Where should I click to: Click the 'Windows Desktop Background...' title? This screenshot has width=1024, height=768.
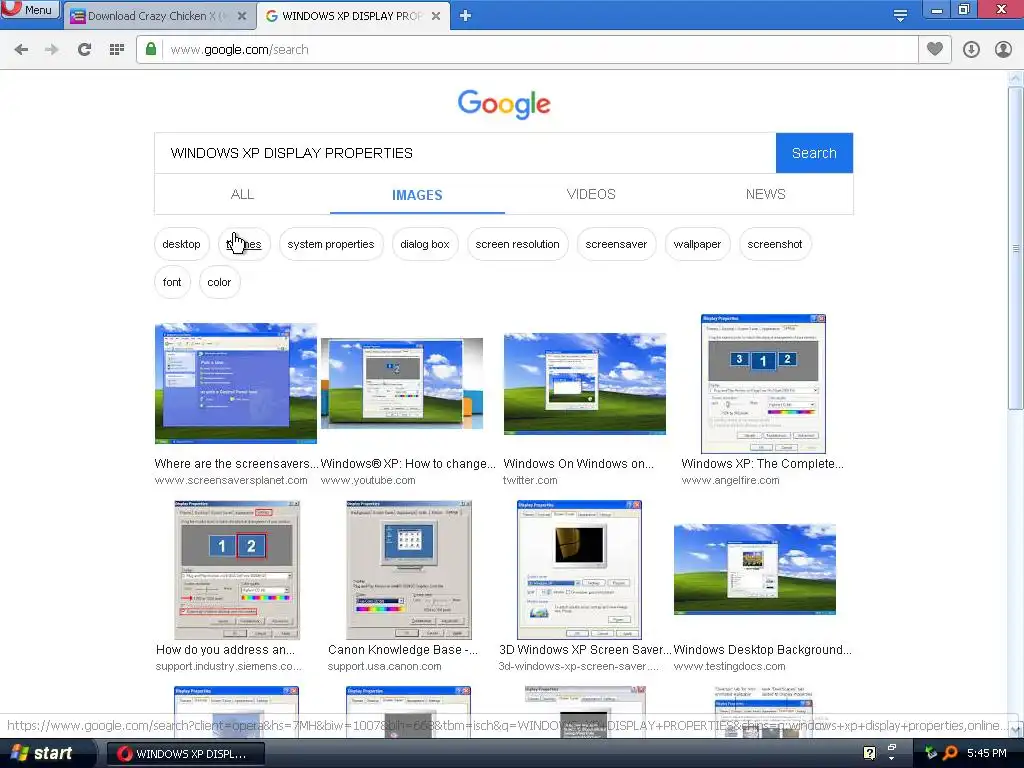pyautogui.click(x=762, y=650)
